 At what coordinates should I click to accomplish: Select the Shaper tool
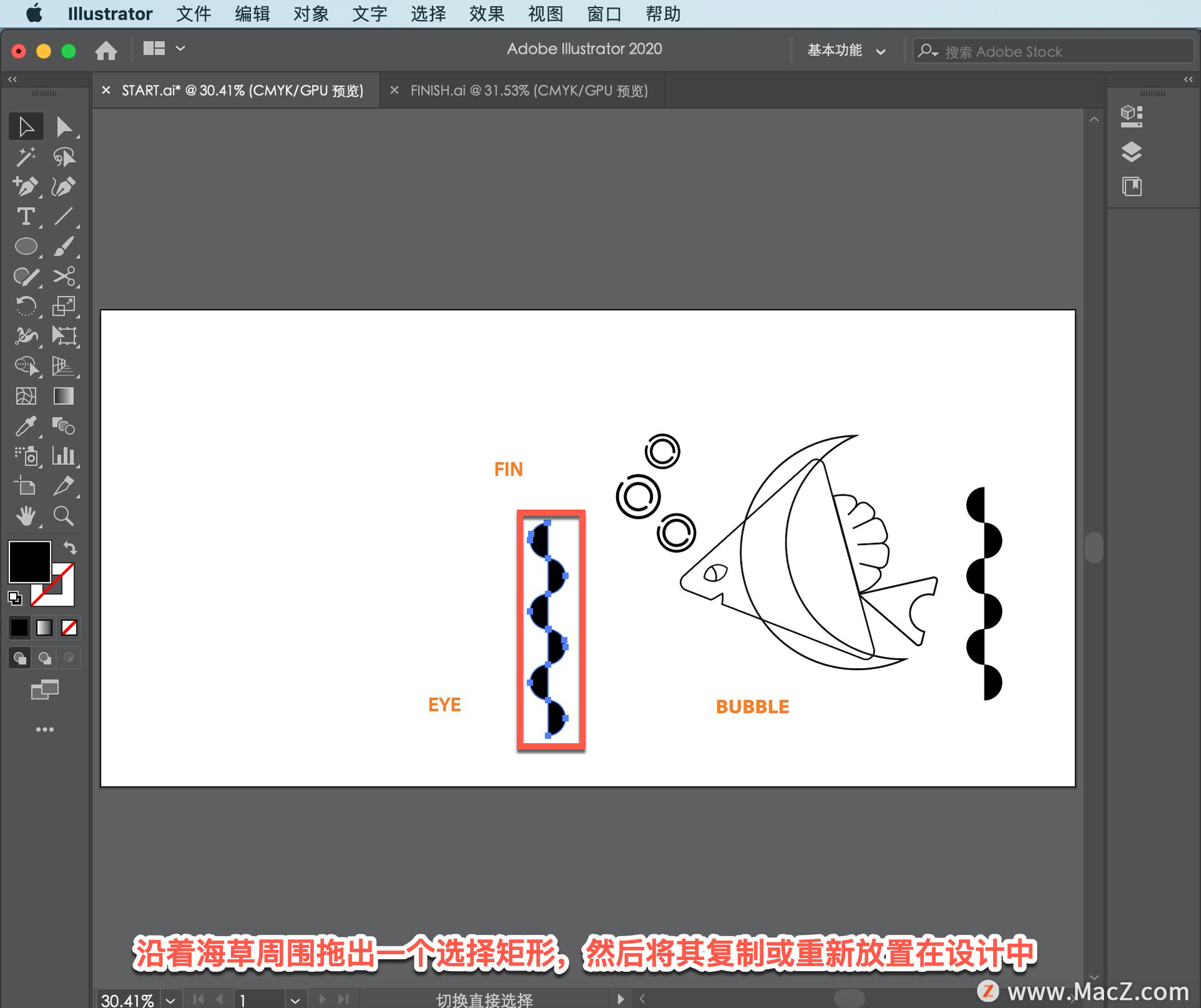(x=26, y=277)
